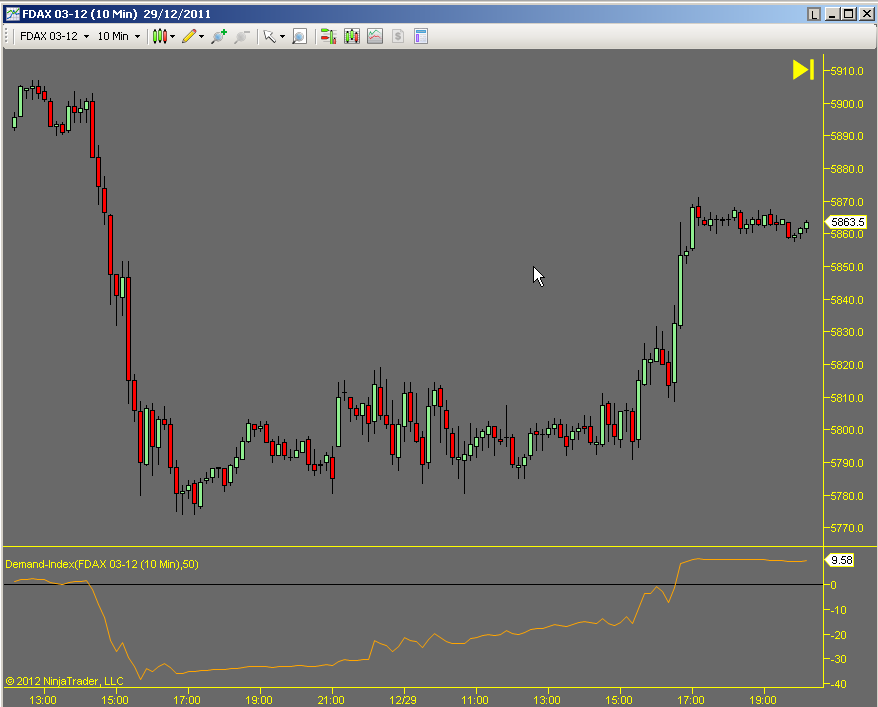Click the candlestick chart style icon
Screen dimensions: 878x707
159,36
